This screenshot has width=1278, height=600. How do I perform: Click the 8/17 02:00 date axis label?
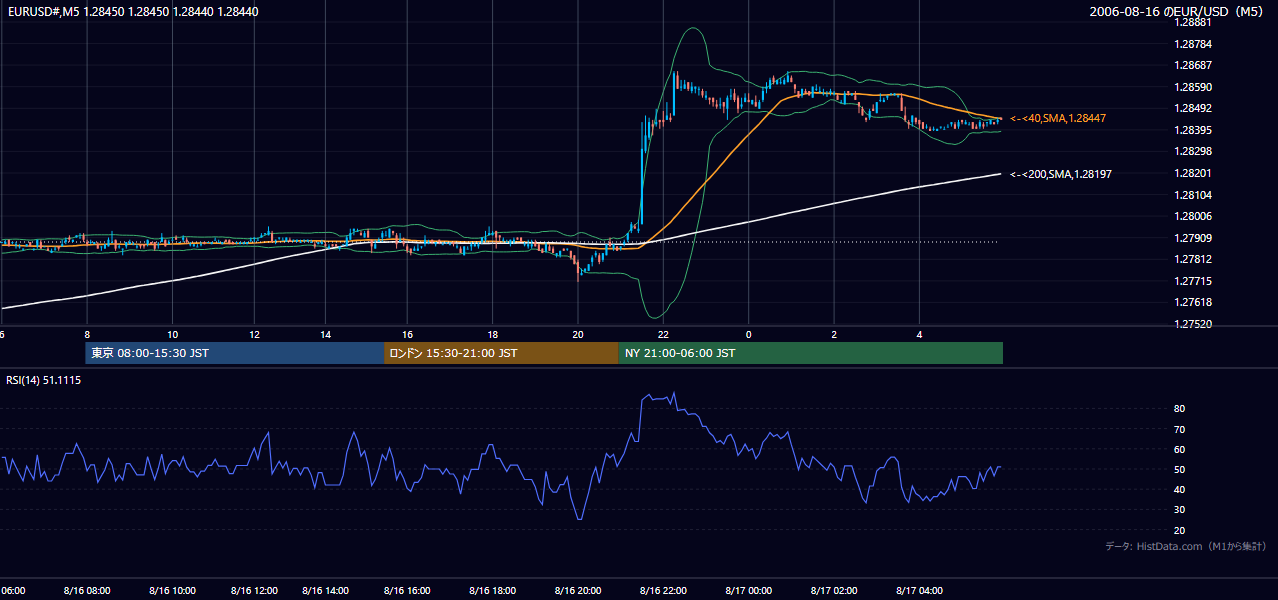pos(834,591)
